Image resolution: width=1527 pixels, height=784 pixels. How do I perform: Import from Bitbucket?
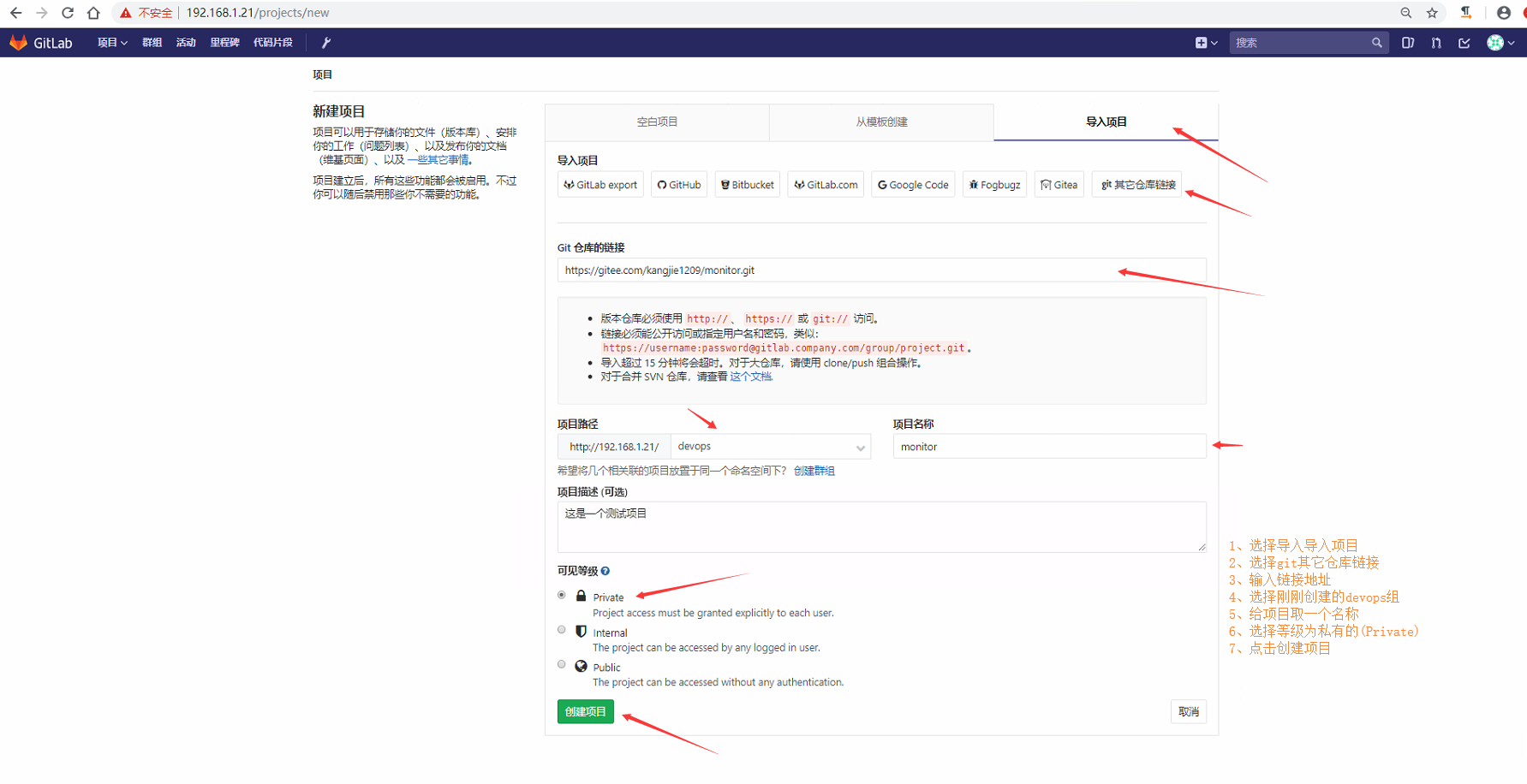click(x=748, y=185)
